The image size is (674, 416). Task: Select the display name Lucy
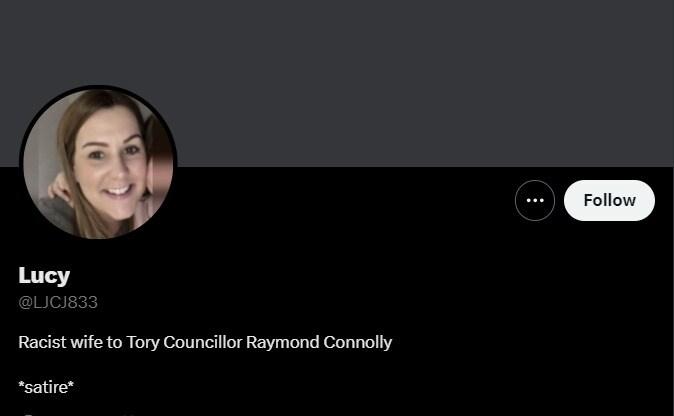click(x=44, y=275)
